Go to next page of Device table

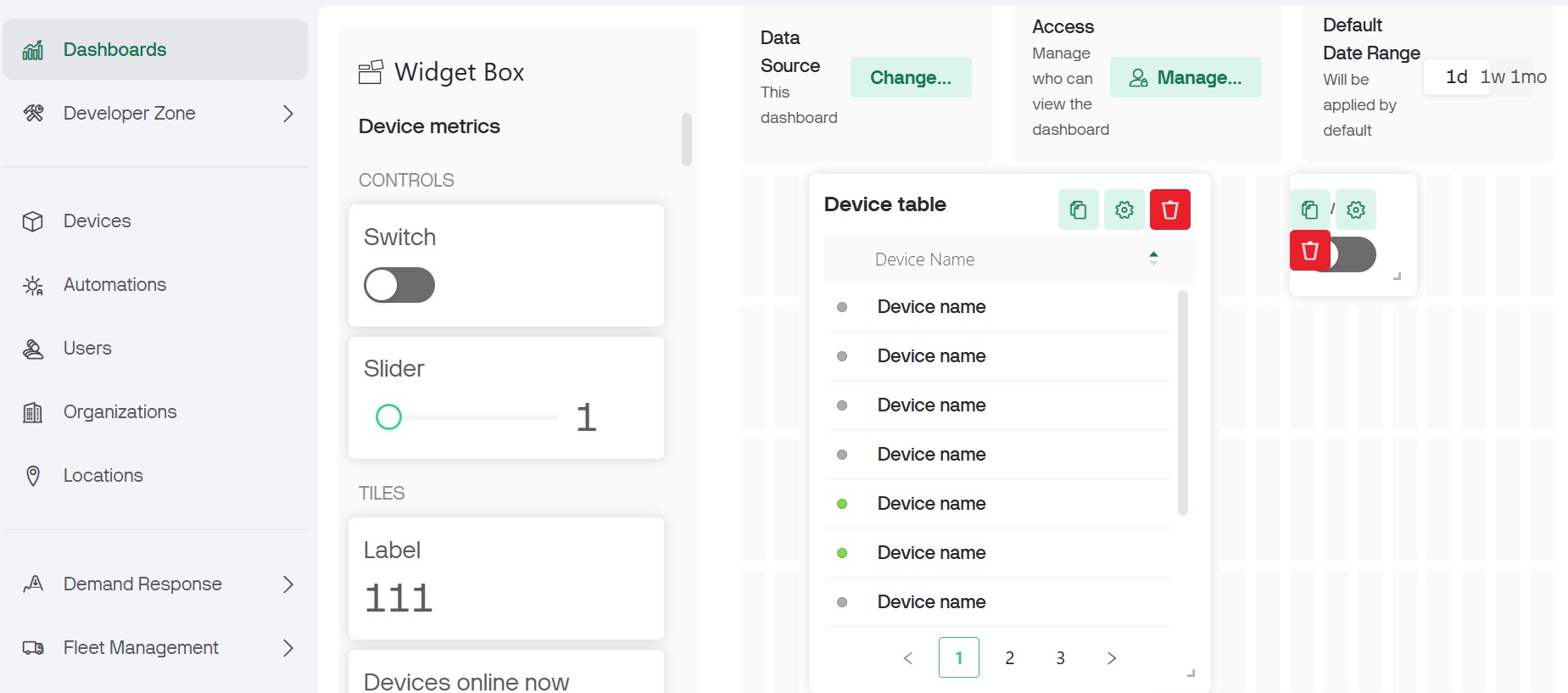click(1112, 657)
